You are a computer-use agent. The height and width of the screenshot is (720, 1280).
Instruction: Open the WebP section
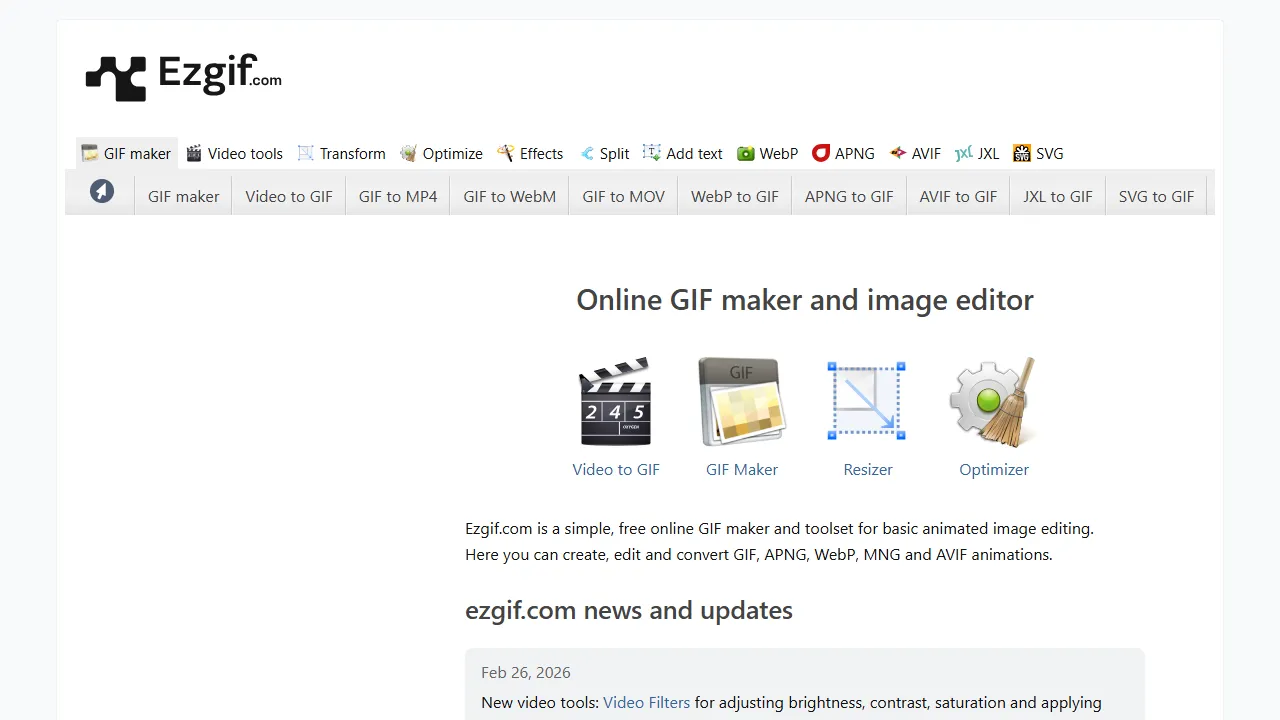pyautogui.click(x=767, y=153)
